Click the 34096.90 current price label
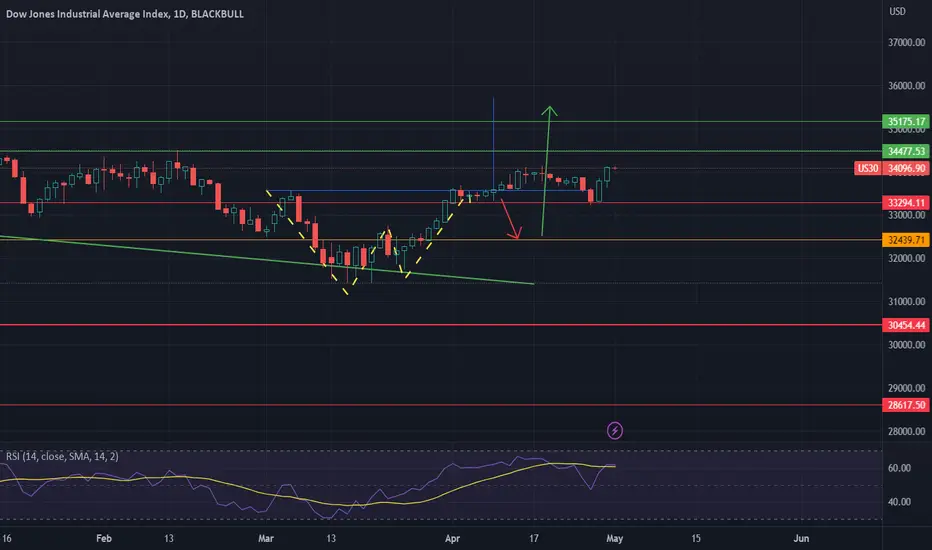 (906, 168)
